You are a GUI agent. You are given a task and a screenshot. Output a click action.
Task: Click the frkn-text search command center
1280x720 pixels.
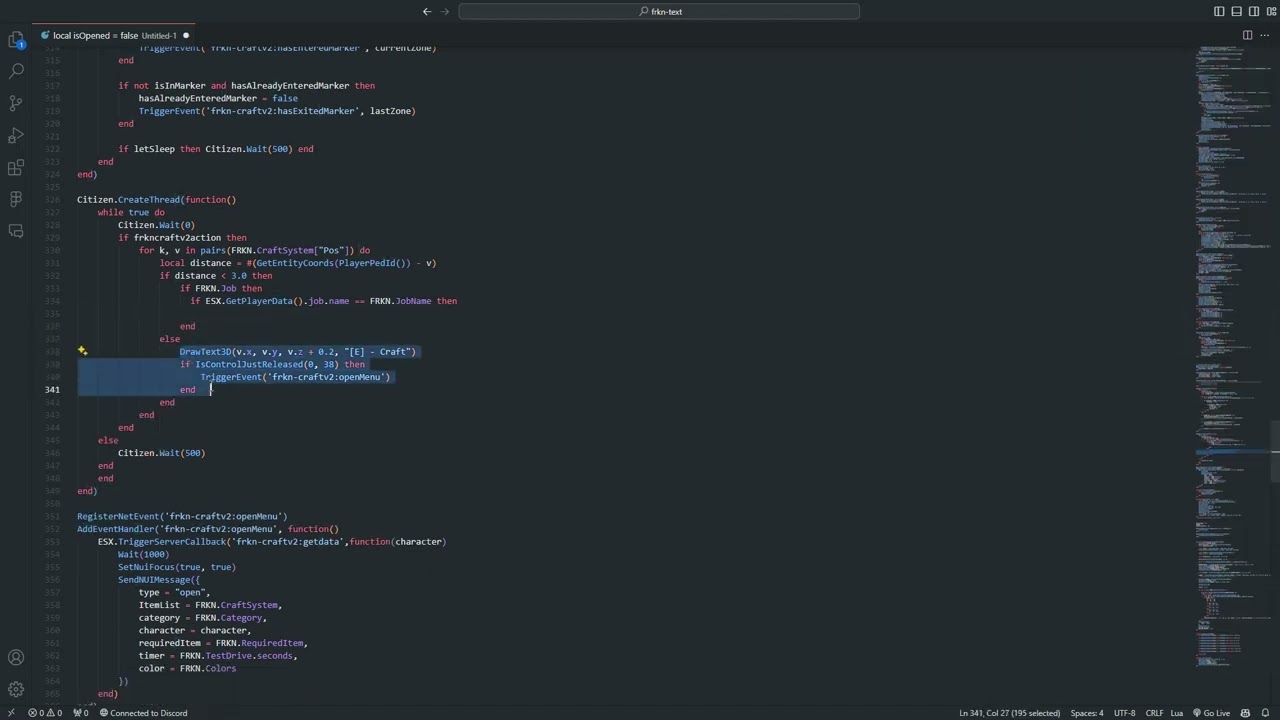[x=659, y=11]
